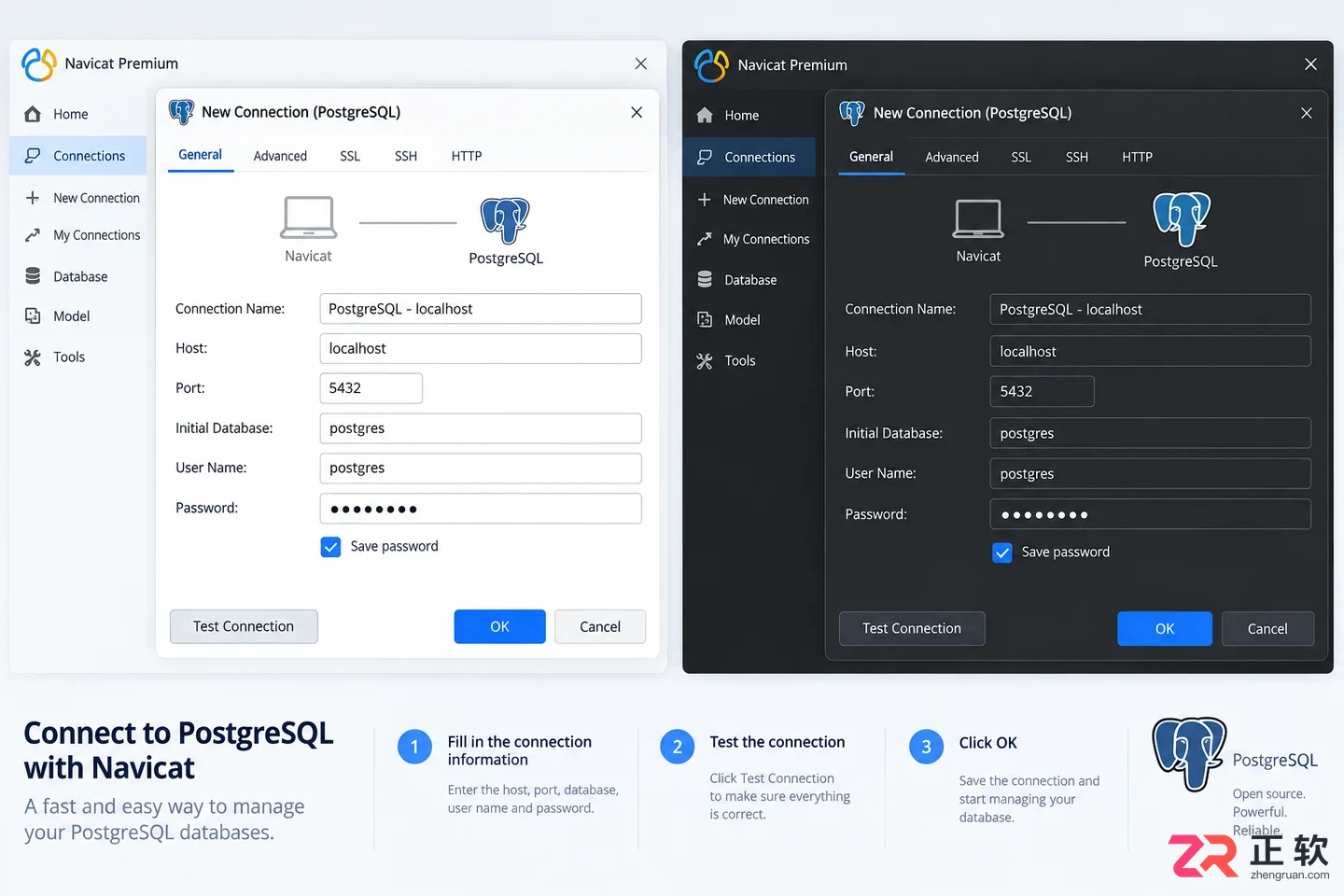The height and width of the screenshot is (896, 1344).
Task: Toggle Save password checkbox in light dialog
Action: point(330,547)
